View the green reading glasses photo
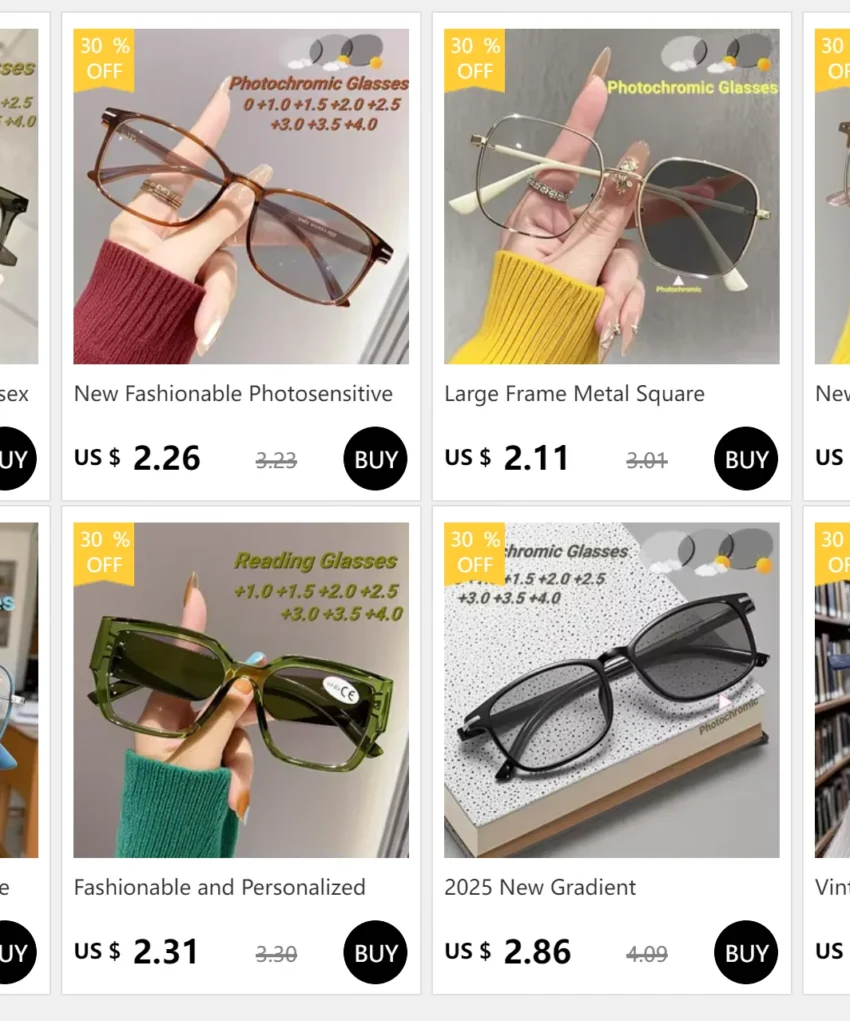850x1021 pixels. (241, 690)
